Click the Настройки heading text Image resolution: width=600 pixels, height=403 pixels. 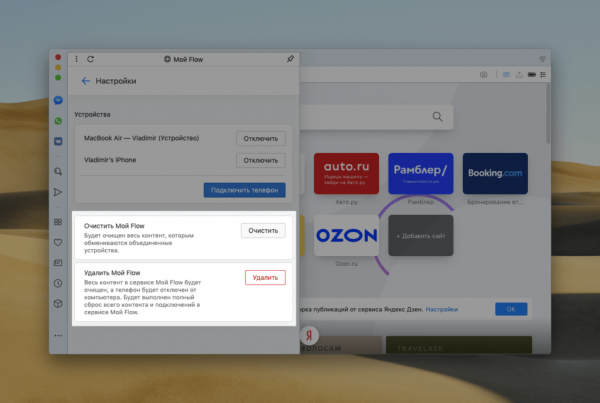[116, 81]
